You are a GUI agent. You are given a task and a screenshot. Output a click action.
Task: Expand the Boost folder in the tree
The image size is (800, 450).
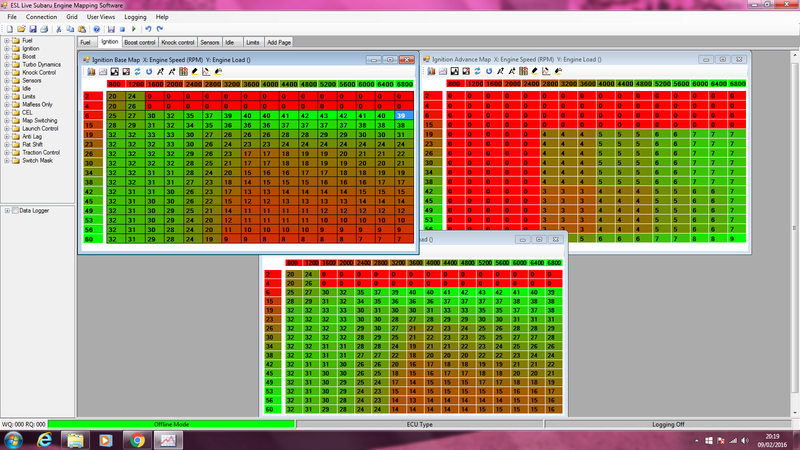pyautogui.click(x=7, y=57)
